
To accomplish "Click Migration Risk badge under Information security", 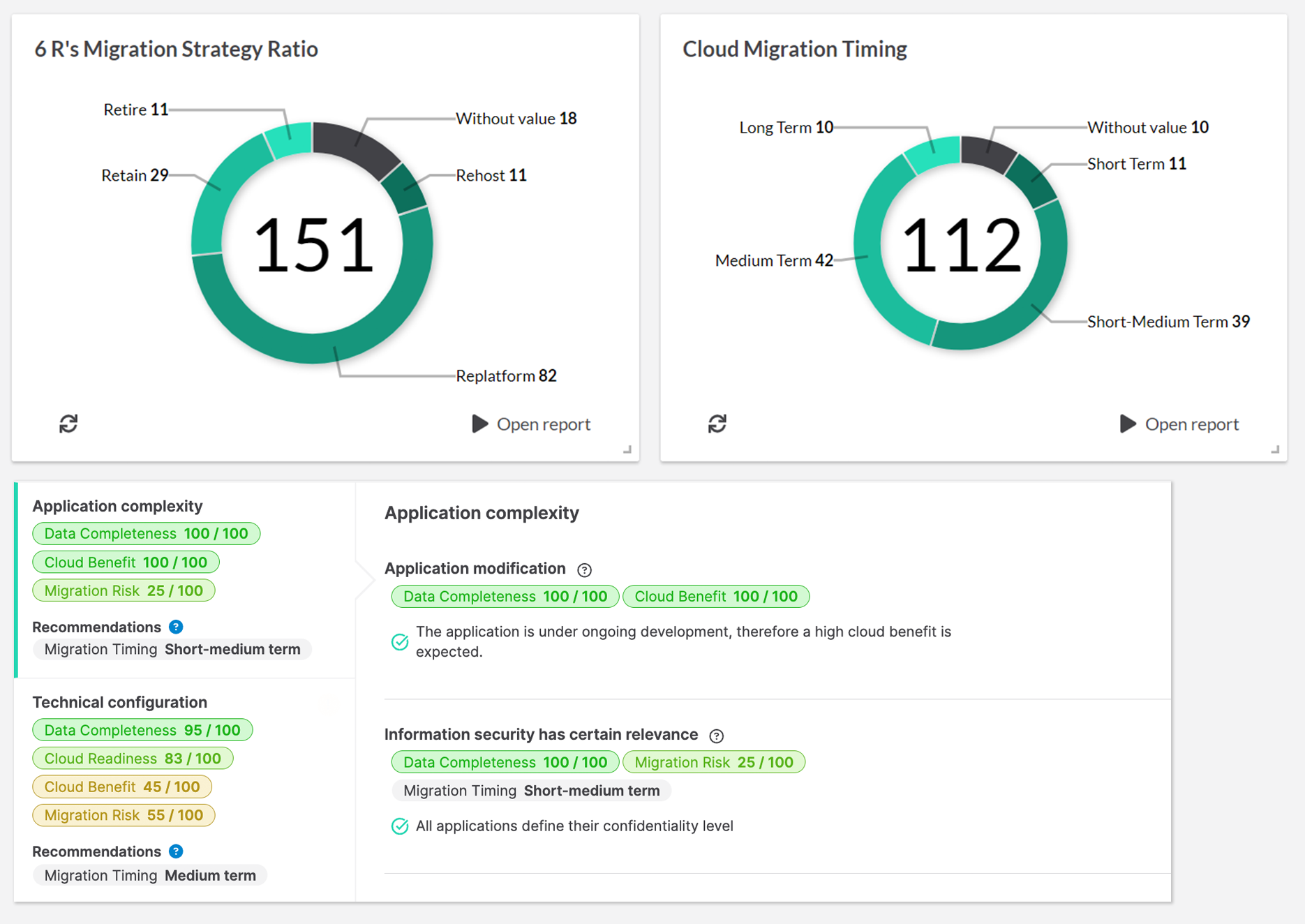I will point(714,762).
